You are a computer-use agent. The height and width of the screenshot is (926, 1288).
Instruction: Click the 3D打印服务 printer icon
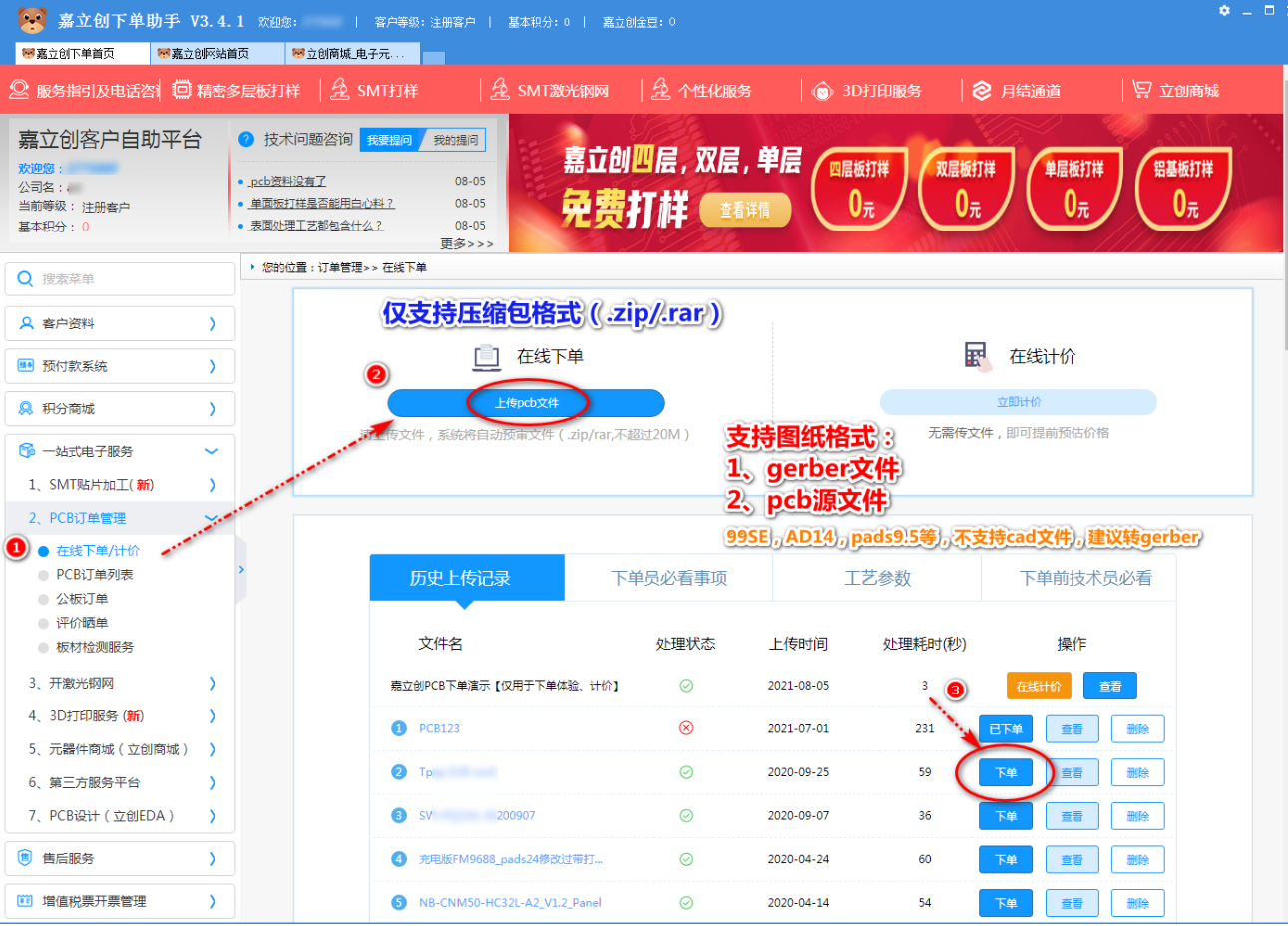point(823,91)
